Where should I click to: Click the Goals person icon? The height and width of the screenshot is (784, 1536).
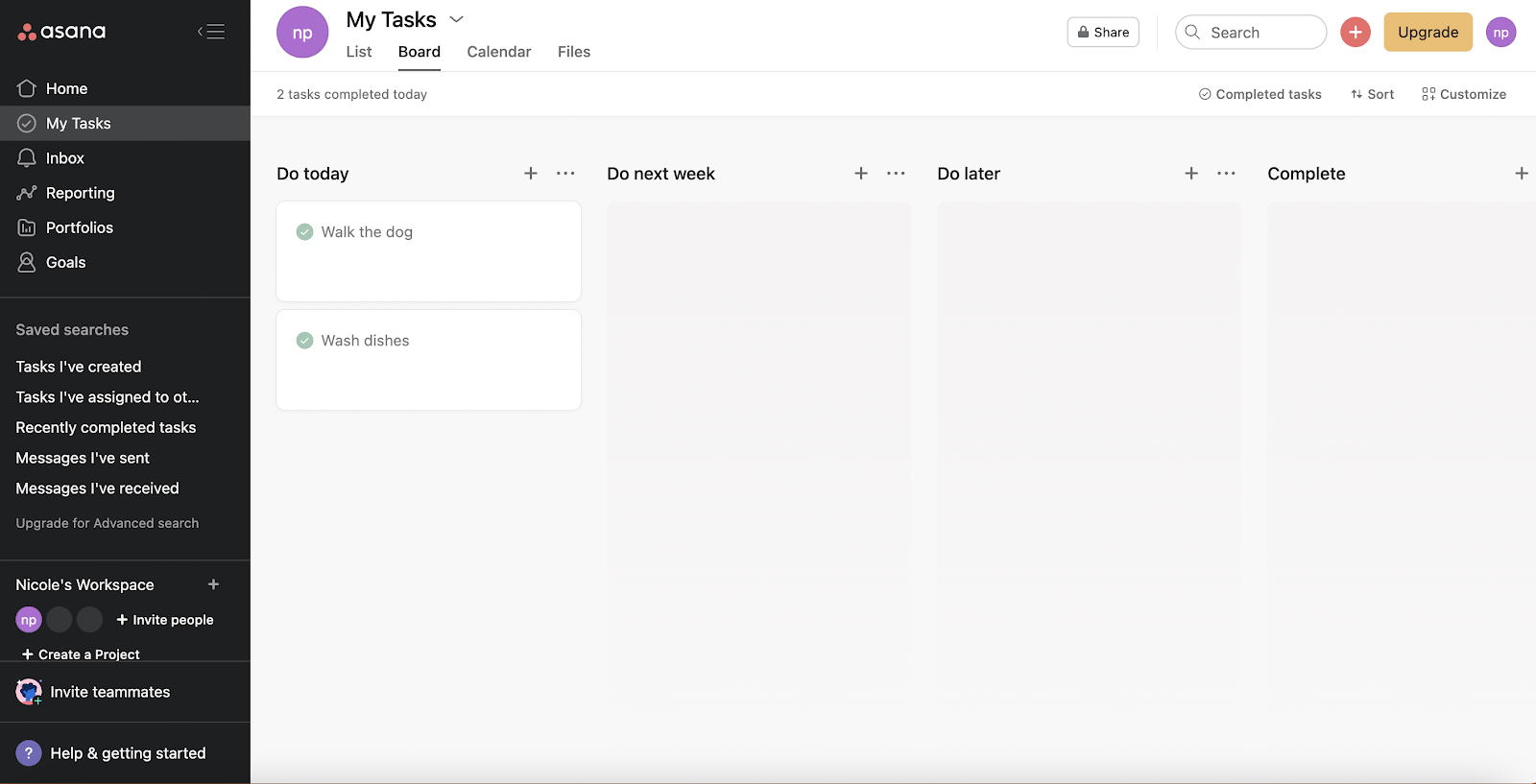(27, 262)
